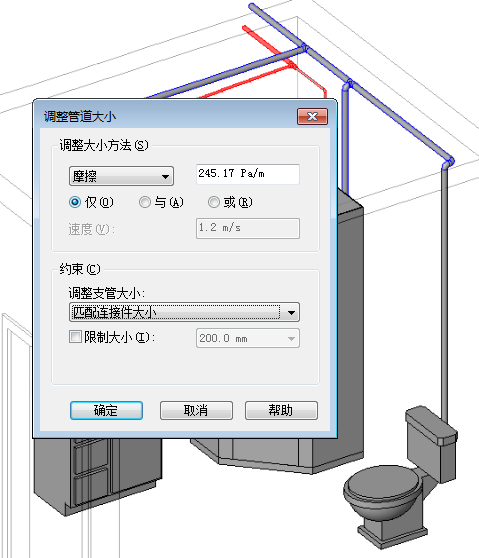Select the 仅(O) radio option
The width and height of the screenshot is (479, 558).
(75, 202)
